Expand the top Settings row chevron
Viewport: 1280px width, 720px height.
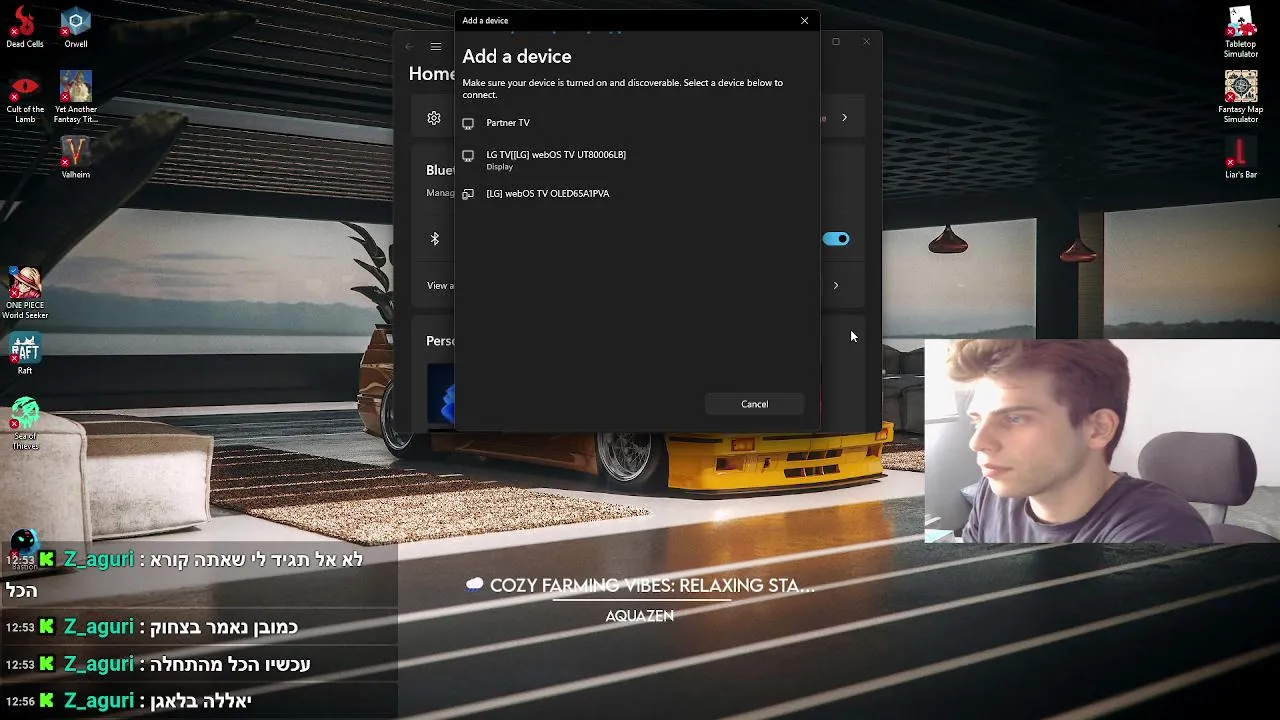pos(844,118)
